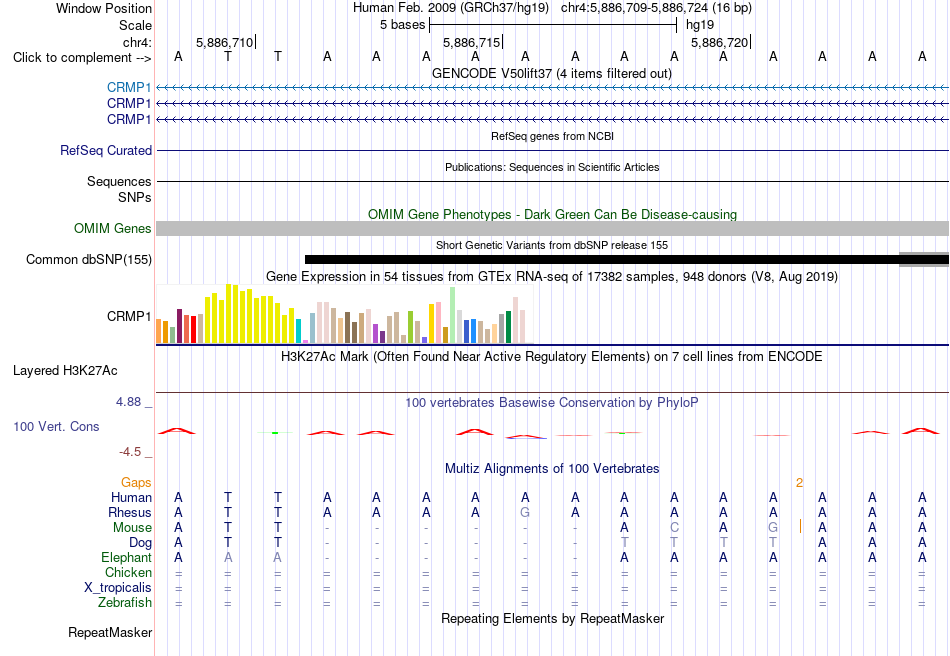Click the '5,886,715' position label
Viewport: 950px width, 656px height.
[471, 42]
